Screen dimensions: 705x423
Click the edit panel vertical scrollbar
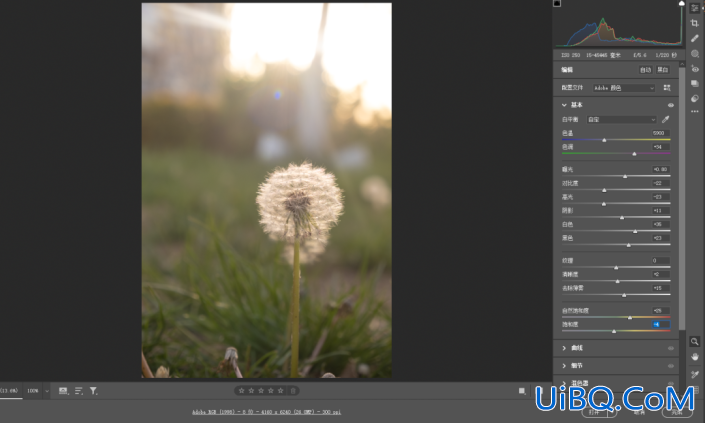click(x=682, y=198)
